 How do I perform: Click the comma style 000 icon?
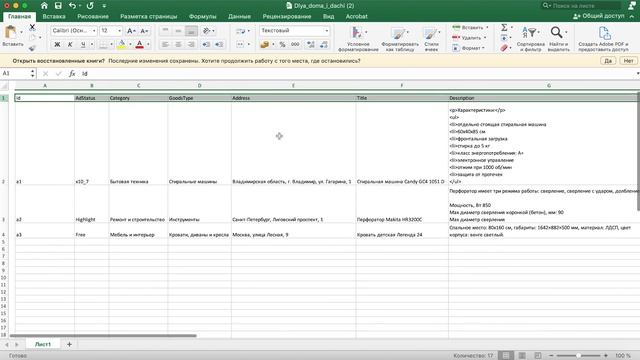[x=295, y=44]
